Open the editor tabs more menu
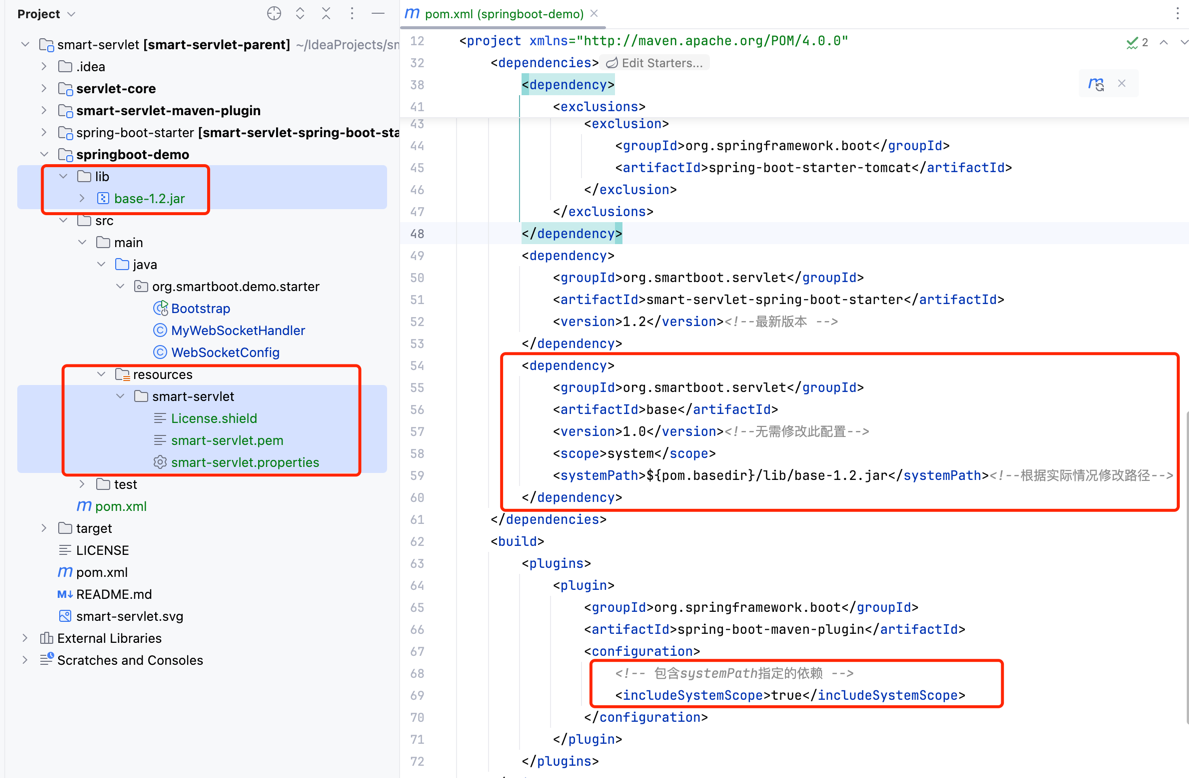This screenshot has height=778, width=1189. click(x=1177, y=14)
